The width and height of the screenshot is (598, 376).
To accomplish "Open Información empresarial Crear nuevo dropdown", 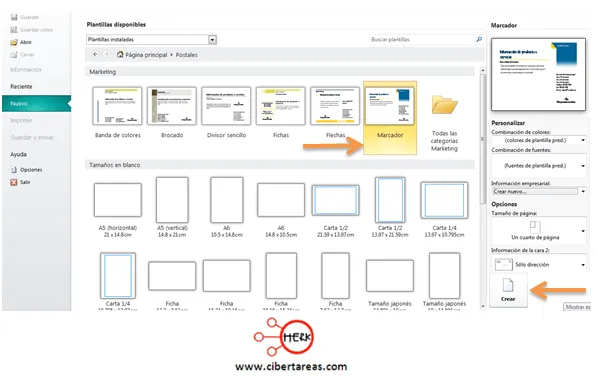I will [583, 191].
